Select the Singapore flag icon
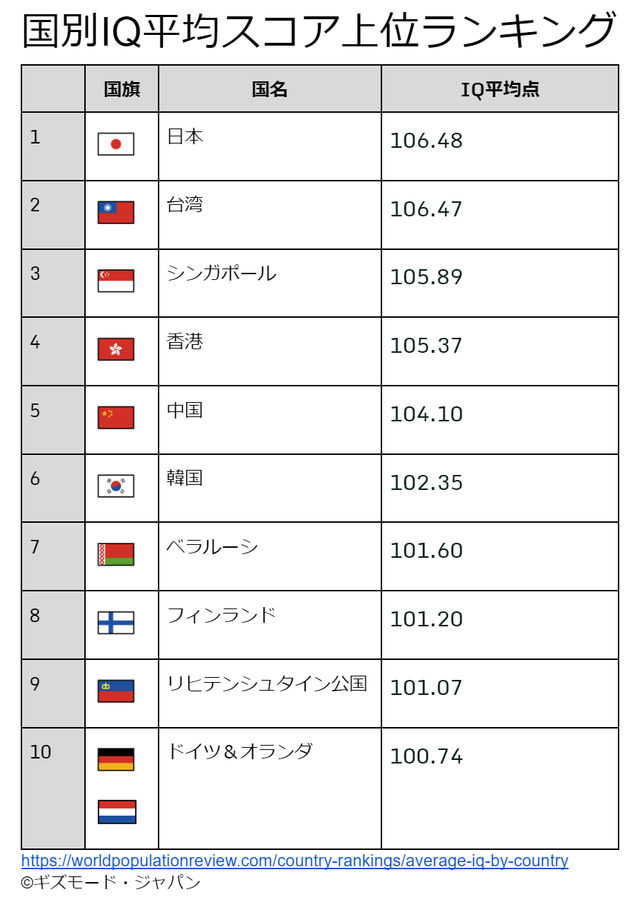The height and width of the screenshot is (902, 640). (x=115, y=280)
